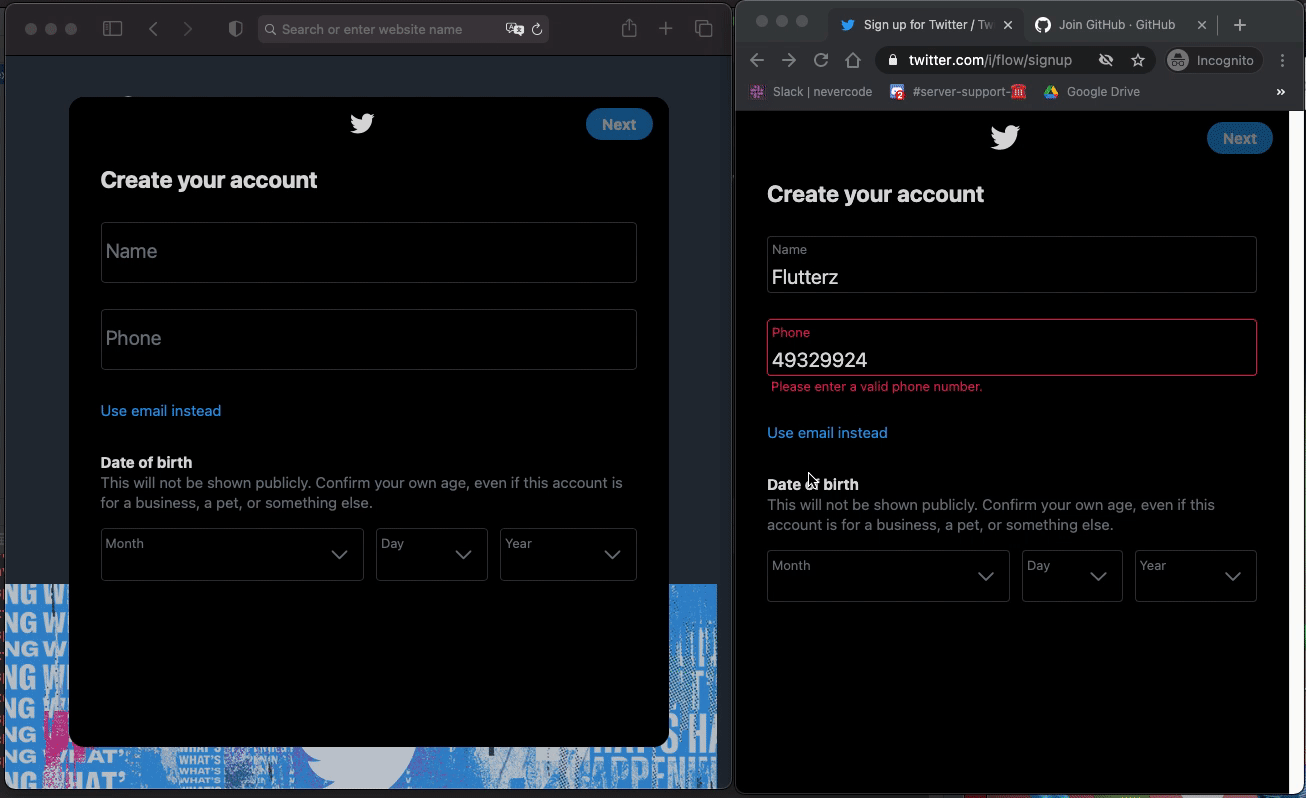The height and width of the screenshot is (798, 1306).
Task: Open Safari privacy shield report
Action: tap(236, 29)
